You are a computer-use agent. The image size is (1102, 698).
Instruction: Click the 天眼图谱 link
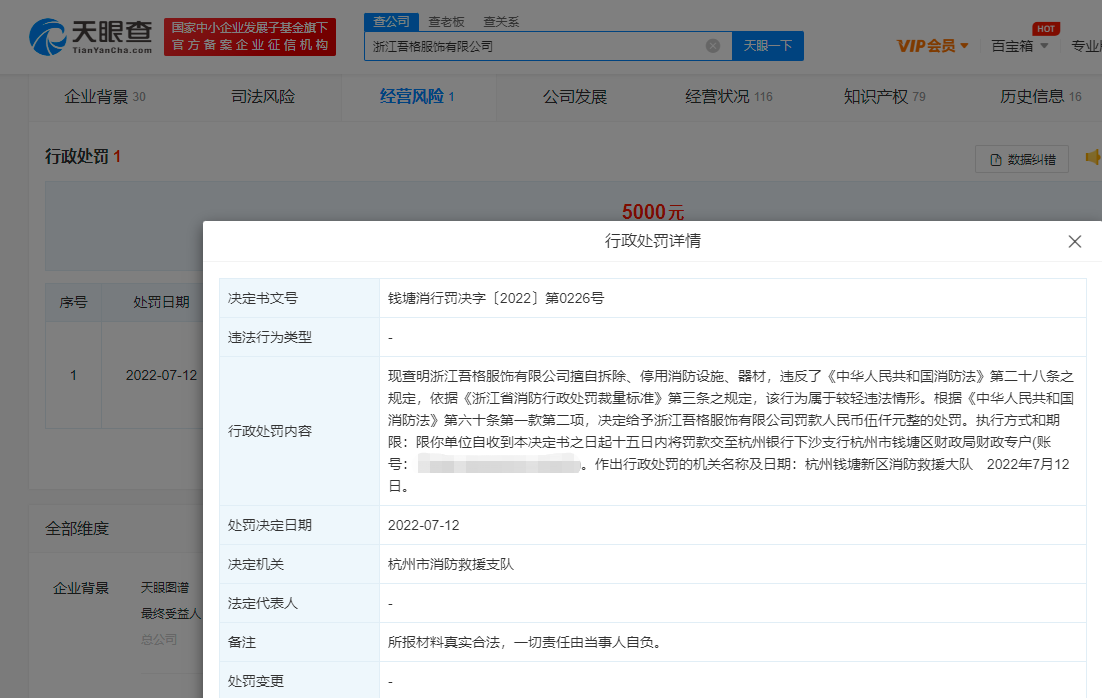(164, 588)
